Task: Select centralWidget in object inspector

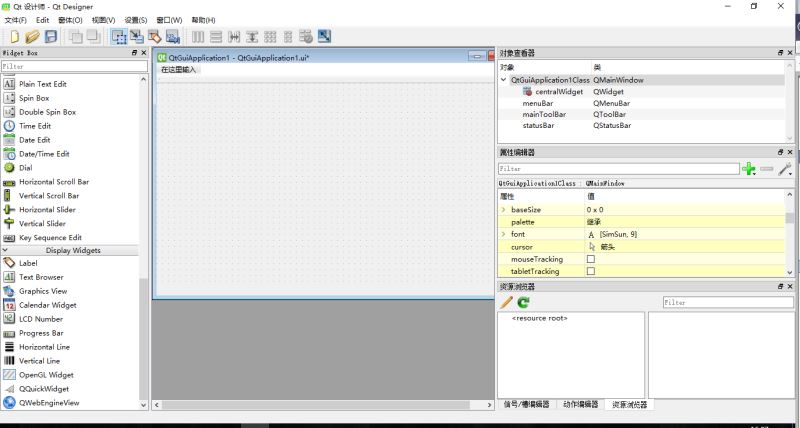Action: coord(559,92)
